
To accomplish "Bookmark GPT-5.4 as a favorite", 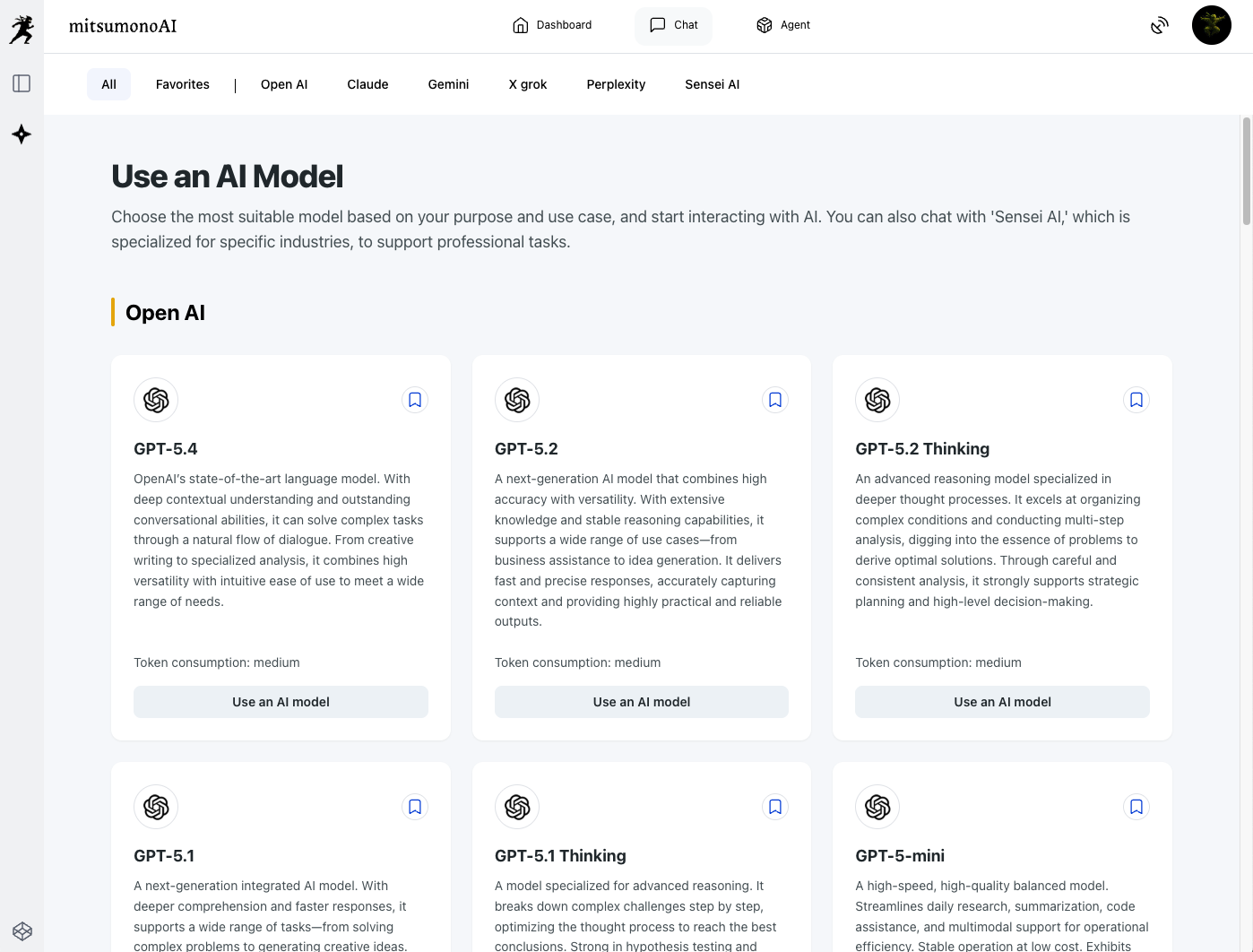I will [415, 400].
